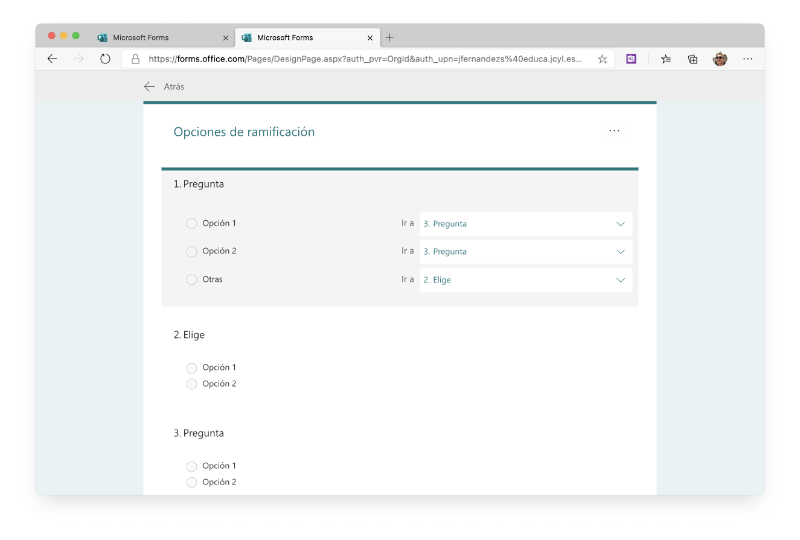Viewport: 800px width, 540px height.
Task: Open a new tab with the plus icon
Action: tap(389, 37)
